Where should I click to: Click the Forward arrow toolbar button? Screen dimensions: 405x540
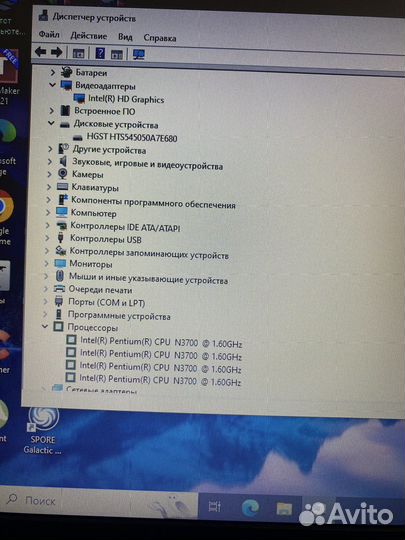click(56, 52)
